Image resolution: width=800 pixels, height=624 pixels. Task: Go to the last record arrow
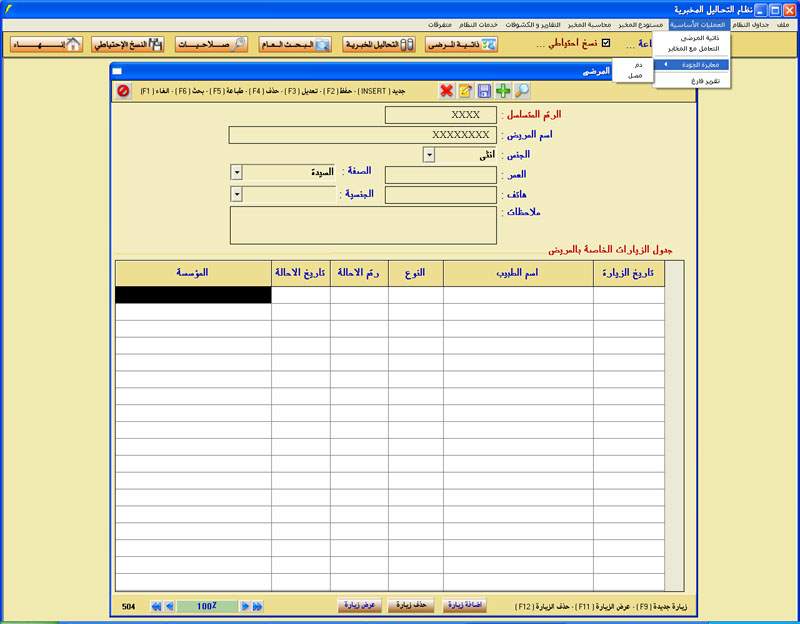[257, 606]
